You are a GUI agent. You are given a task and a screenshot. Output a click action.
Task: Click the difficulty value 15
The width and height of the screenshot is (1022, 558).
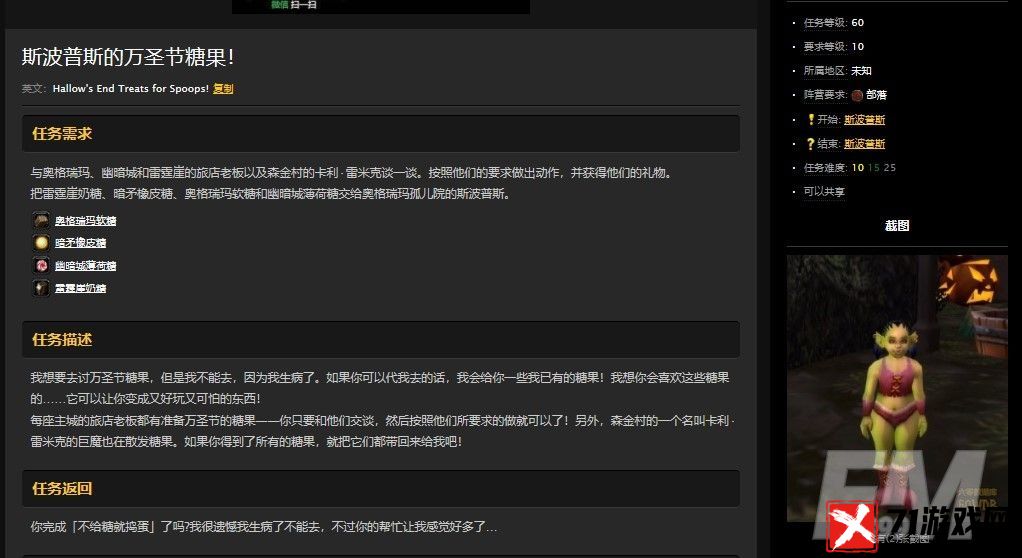coord(874,168)
